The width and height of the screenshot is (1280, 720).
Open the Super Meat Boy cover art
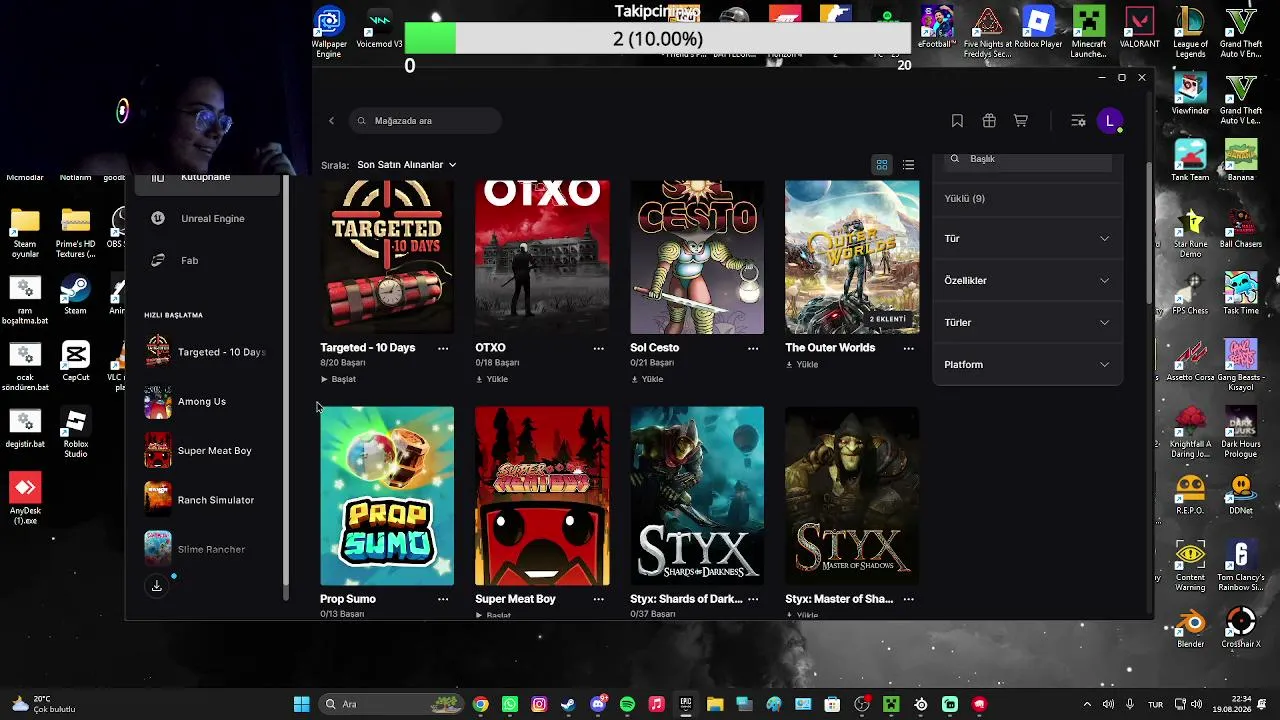[x=542, y=496]
